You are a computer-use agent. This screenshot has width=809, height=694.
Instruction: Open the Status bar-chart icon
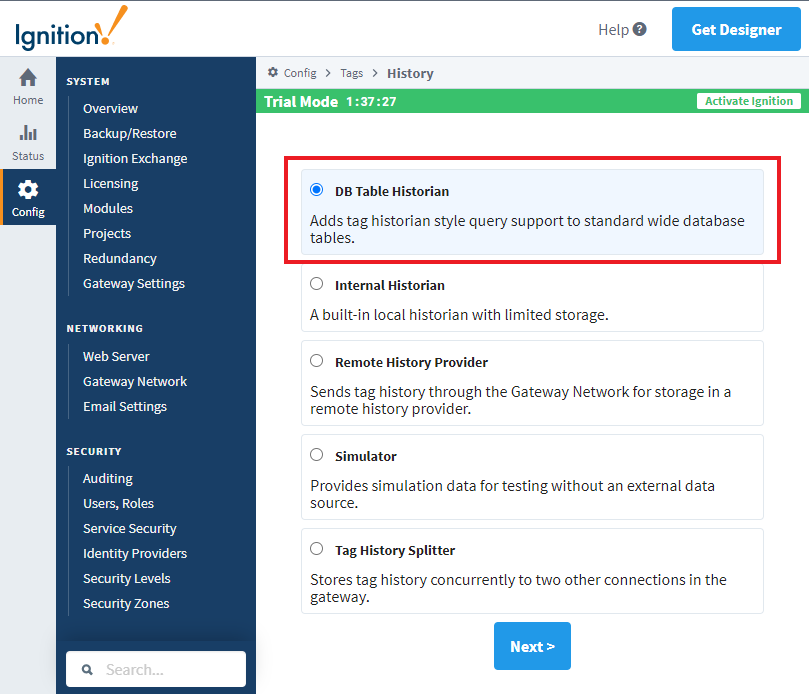28,133
